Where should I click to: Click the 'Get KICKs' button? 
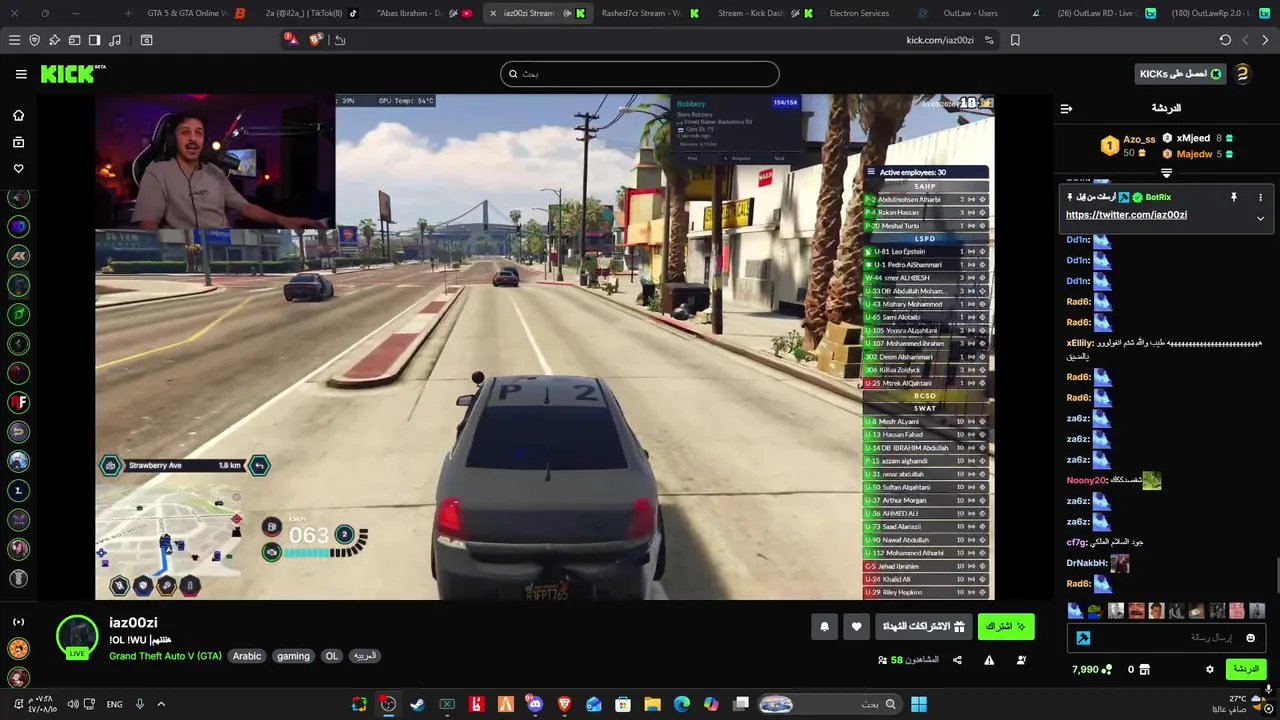click(1180, 74)
